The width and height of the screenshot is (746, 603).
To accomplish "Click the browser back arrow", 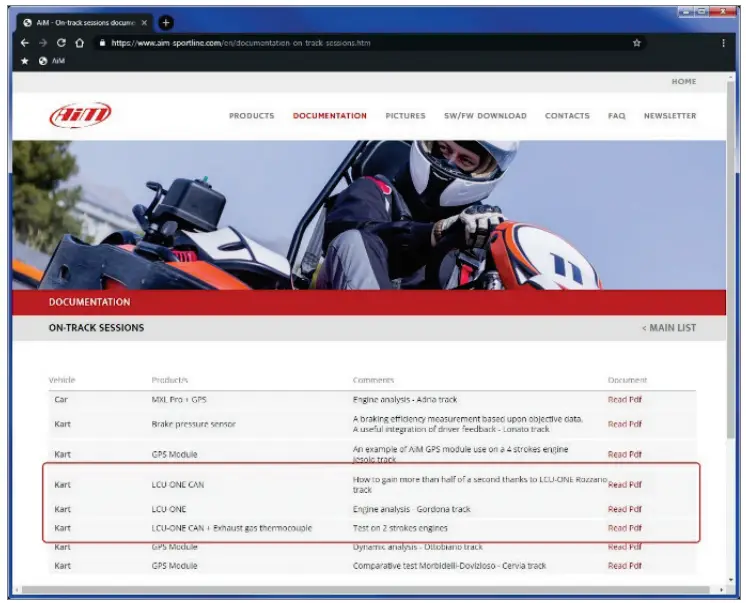I will click(x=25, y=43).
